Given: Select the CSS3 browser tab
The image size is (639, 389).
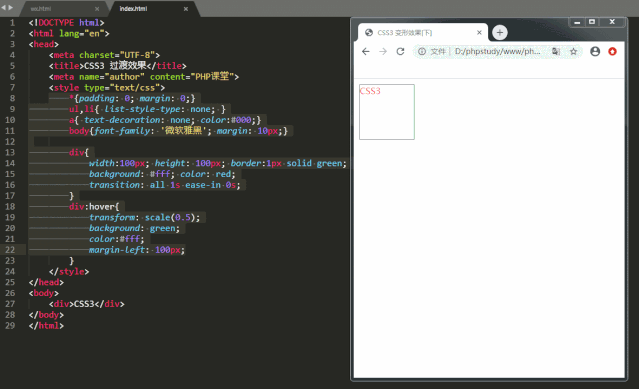Looking at the screenshot, I should pyautogui.click(x=423, y=33).
